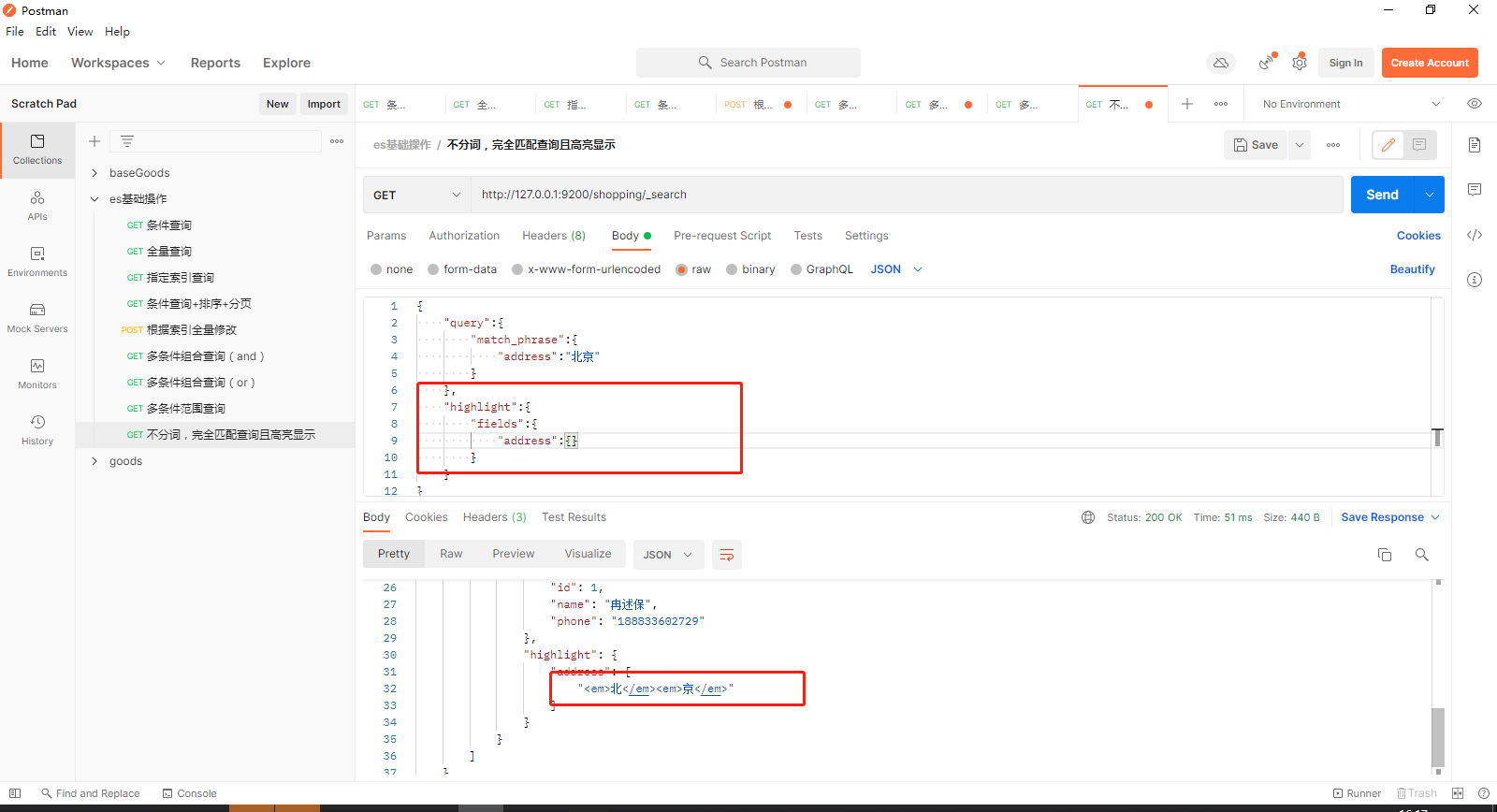Open the request more actions ellipsis
The image size is (1497, 812).
pos(1333,145)
